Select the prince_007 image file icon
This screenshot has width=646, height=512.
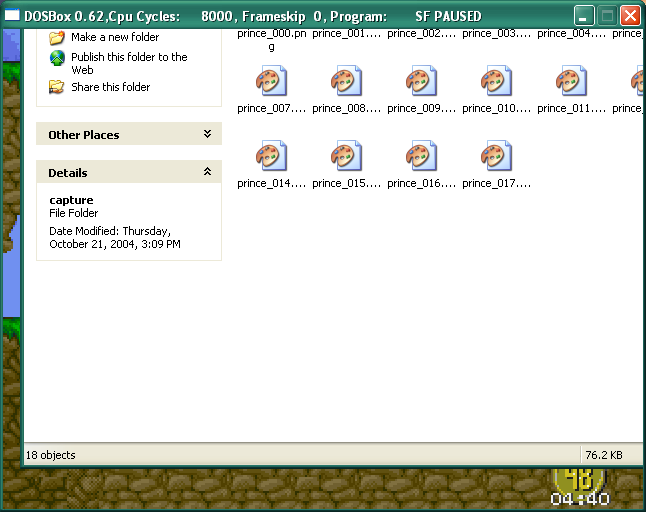pos(271,81)
